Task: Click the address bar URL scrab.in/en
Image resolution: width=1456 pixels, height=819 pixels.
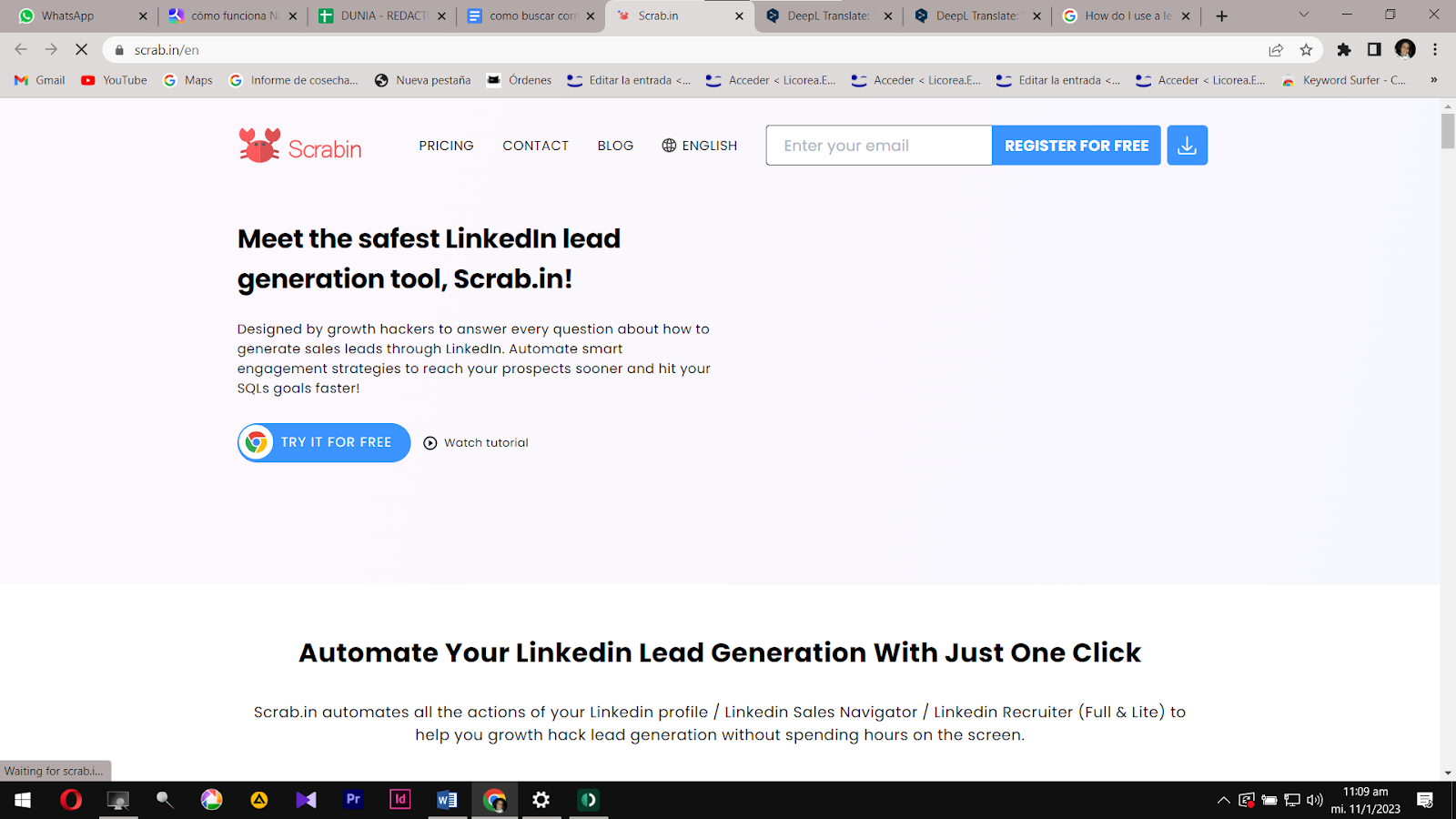Action: click(x=167, y=50)
